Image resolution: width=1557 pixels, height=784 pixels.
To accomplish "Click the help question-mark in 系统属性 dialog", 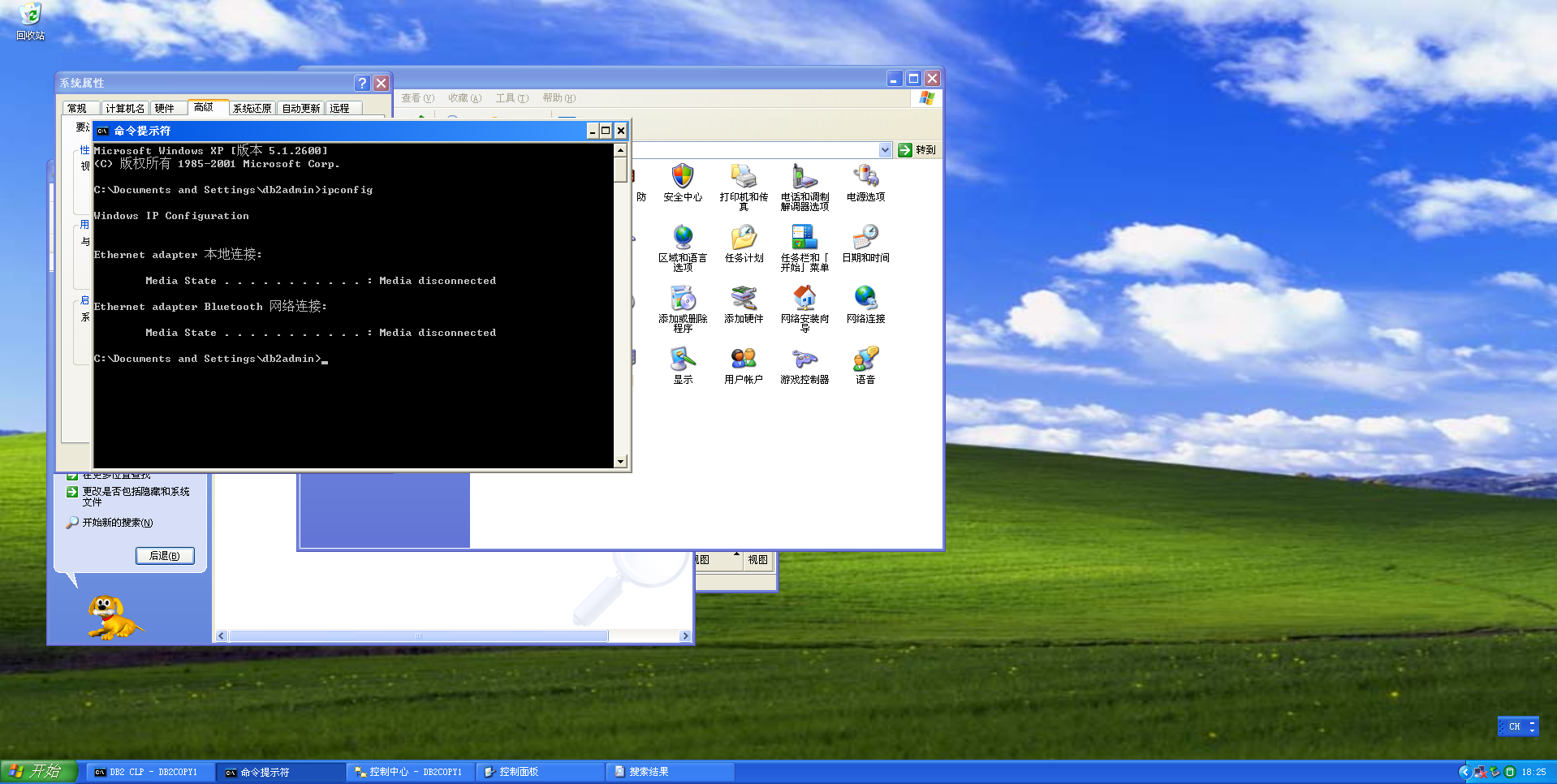I will [362, 83].
